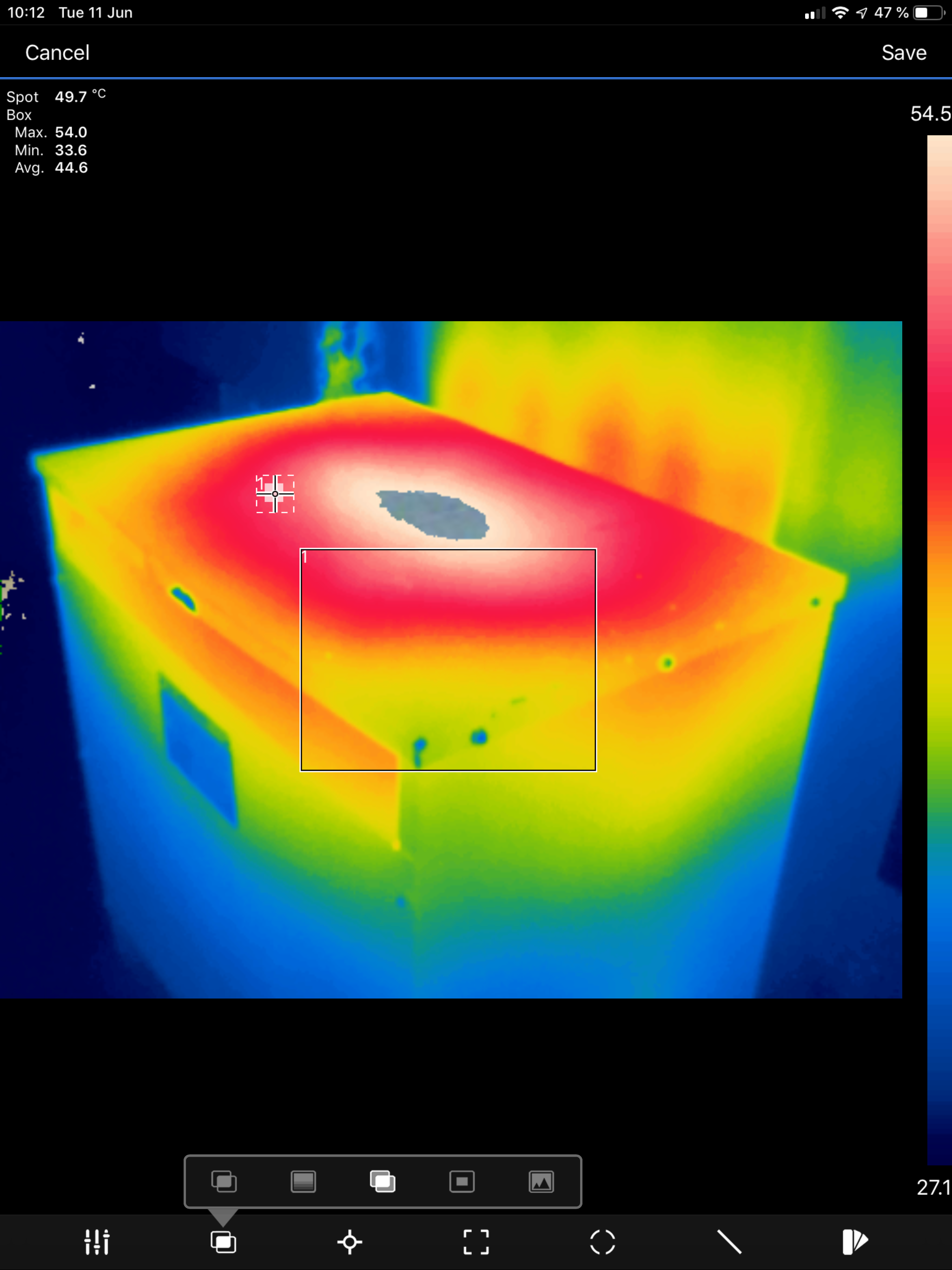Open the image adjustment sliders tool
Image resolution: width=952 pixels, height=1270 pixels.
97,1243
